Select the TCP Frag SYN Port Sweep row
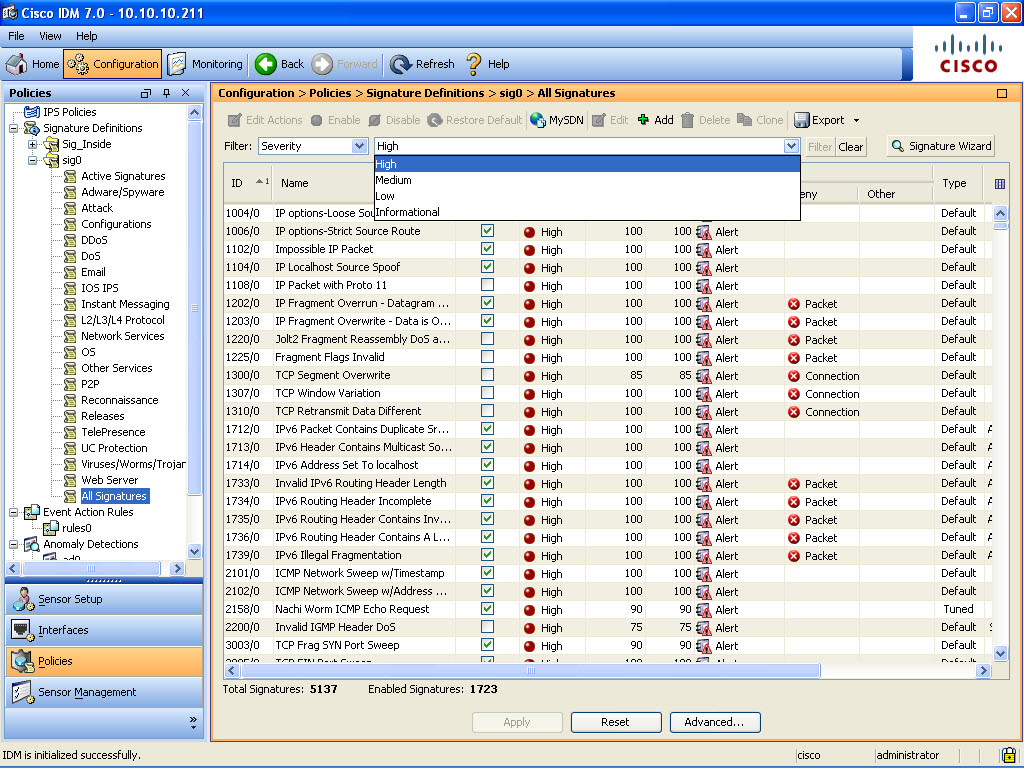The image size is (1024, 768). coord(607,645)
